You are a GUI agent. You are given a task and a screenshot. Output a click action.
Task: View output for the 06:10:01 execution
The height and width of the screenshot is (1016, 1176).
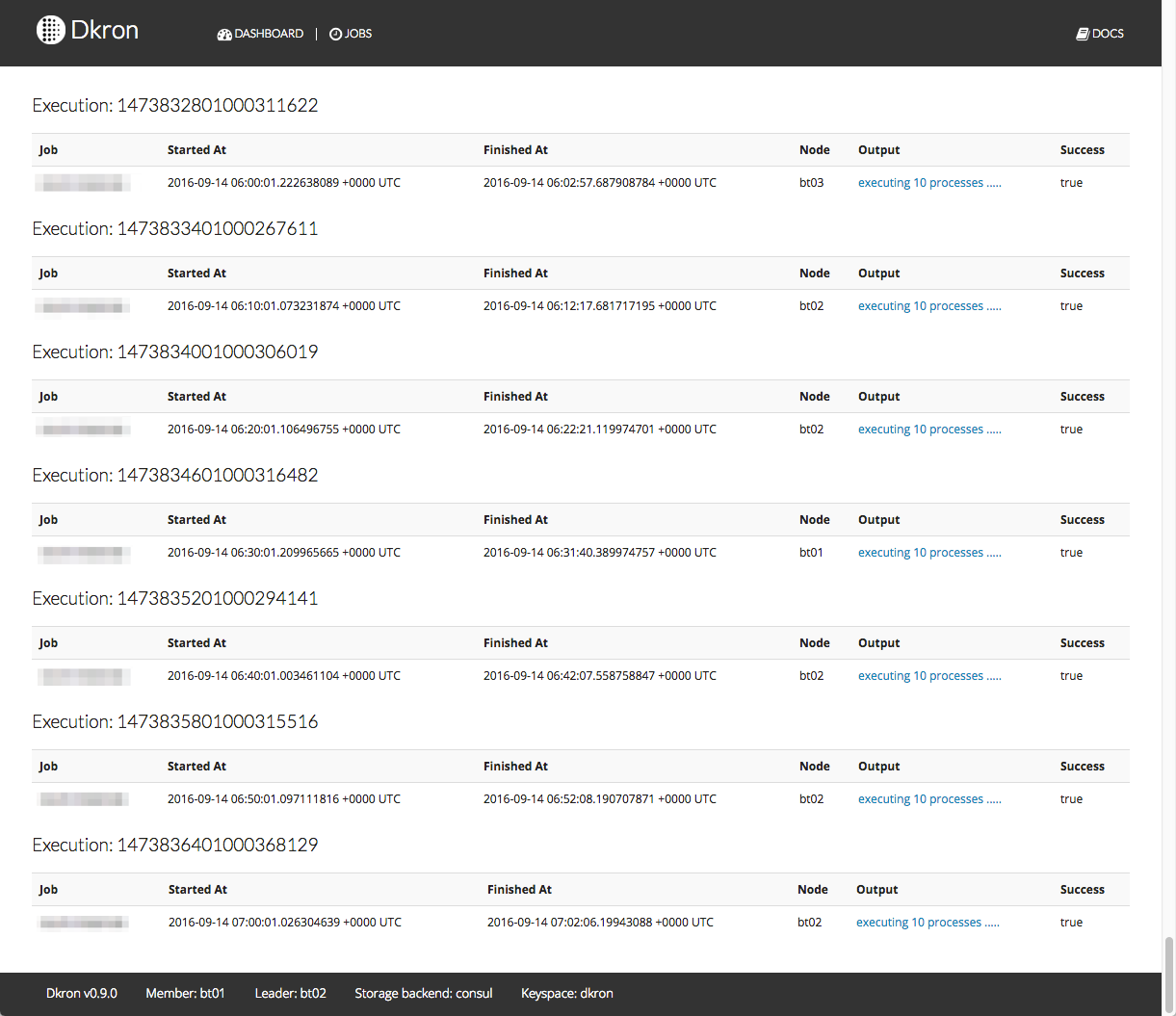(x=928, y=306)
